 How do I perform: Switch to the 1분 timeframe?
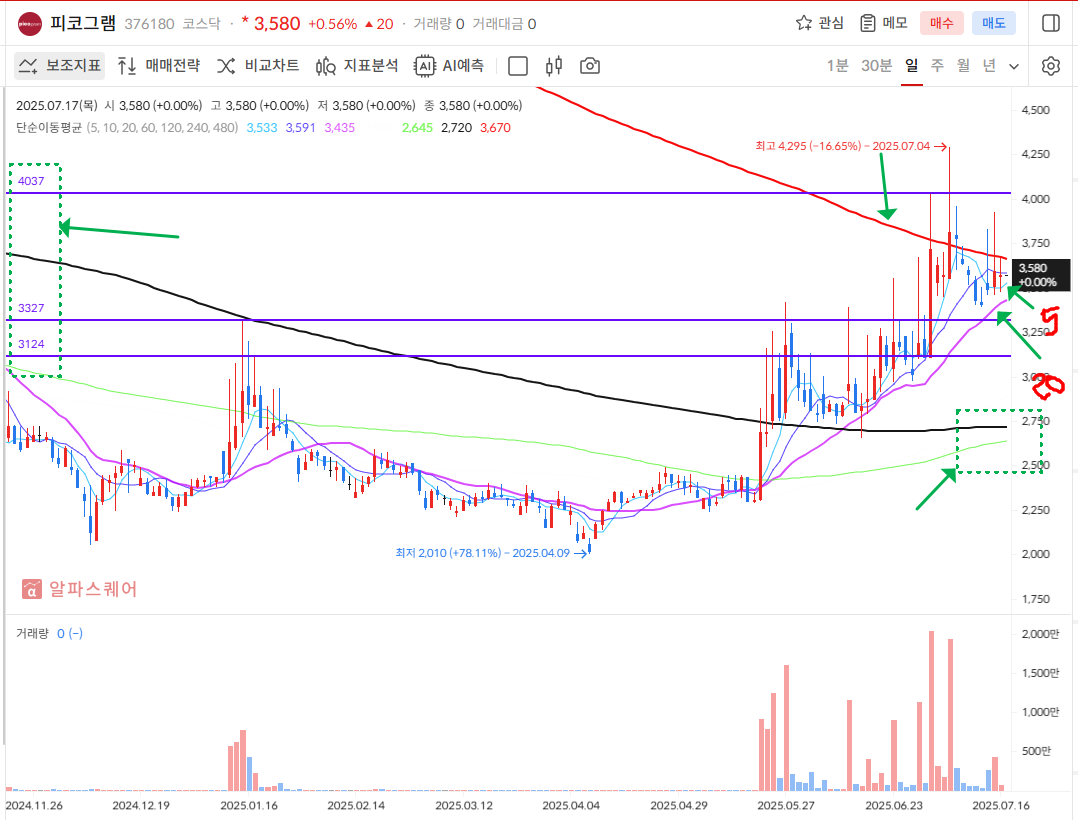[x=837, y=66]
